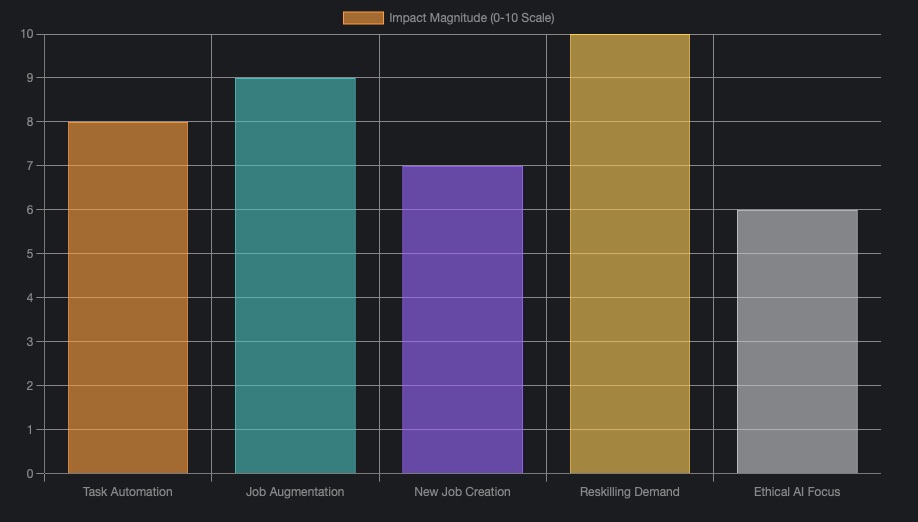Select the Job Augmentation axis label
The width and height of the screenshot is (918, 522).
295,492
